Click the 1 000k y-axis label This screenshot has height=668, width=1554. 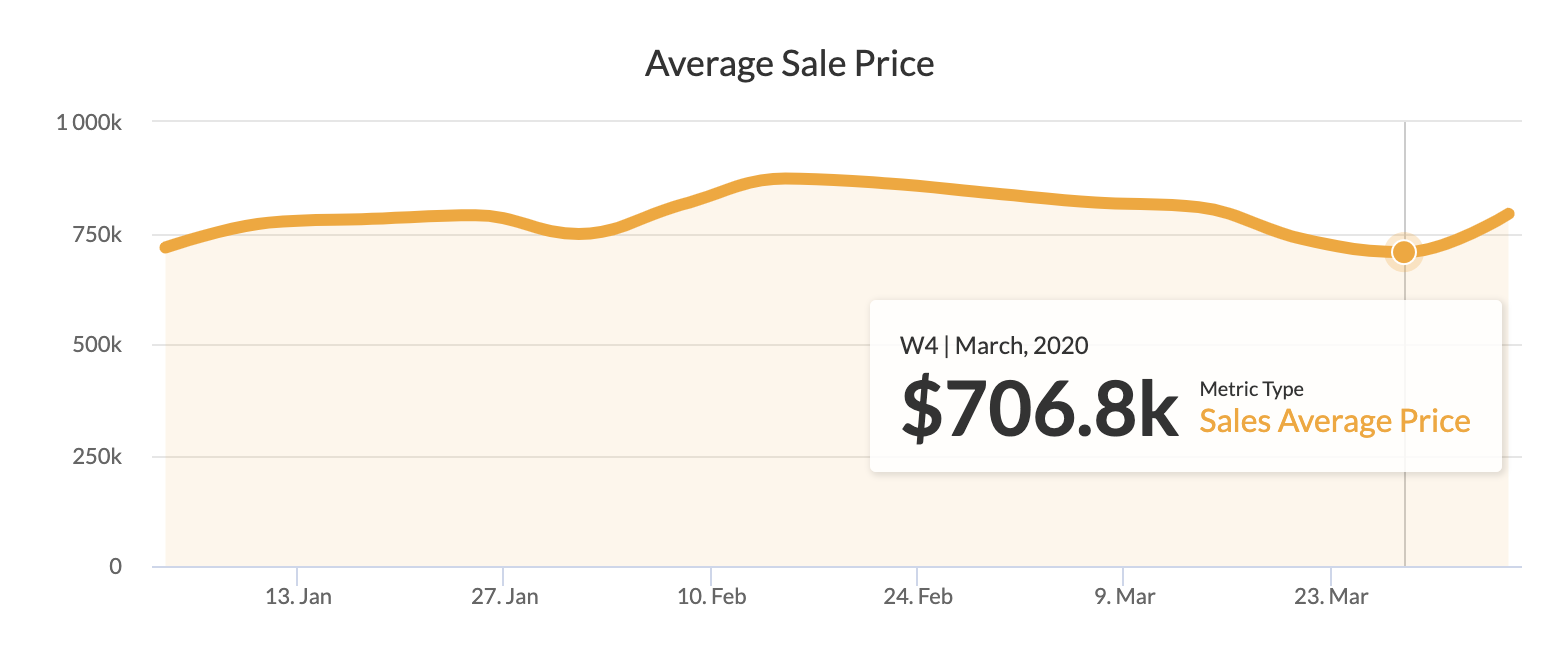coord(89,123)
